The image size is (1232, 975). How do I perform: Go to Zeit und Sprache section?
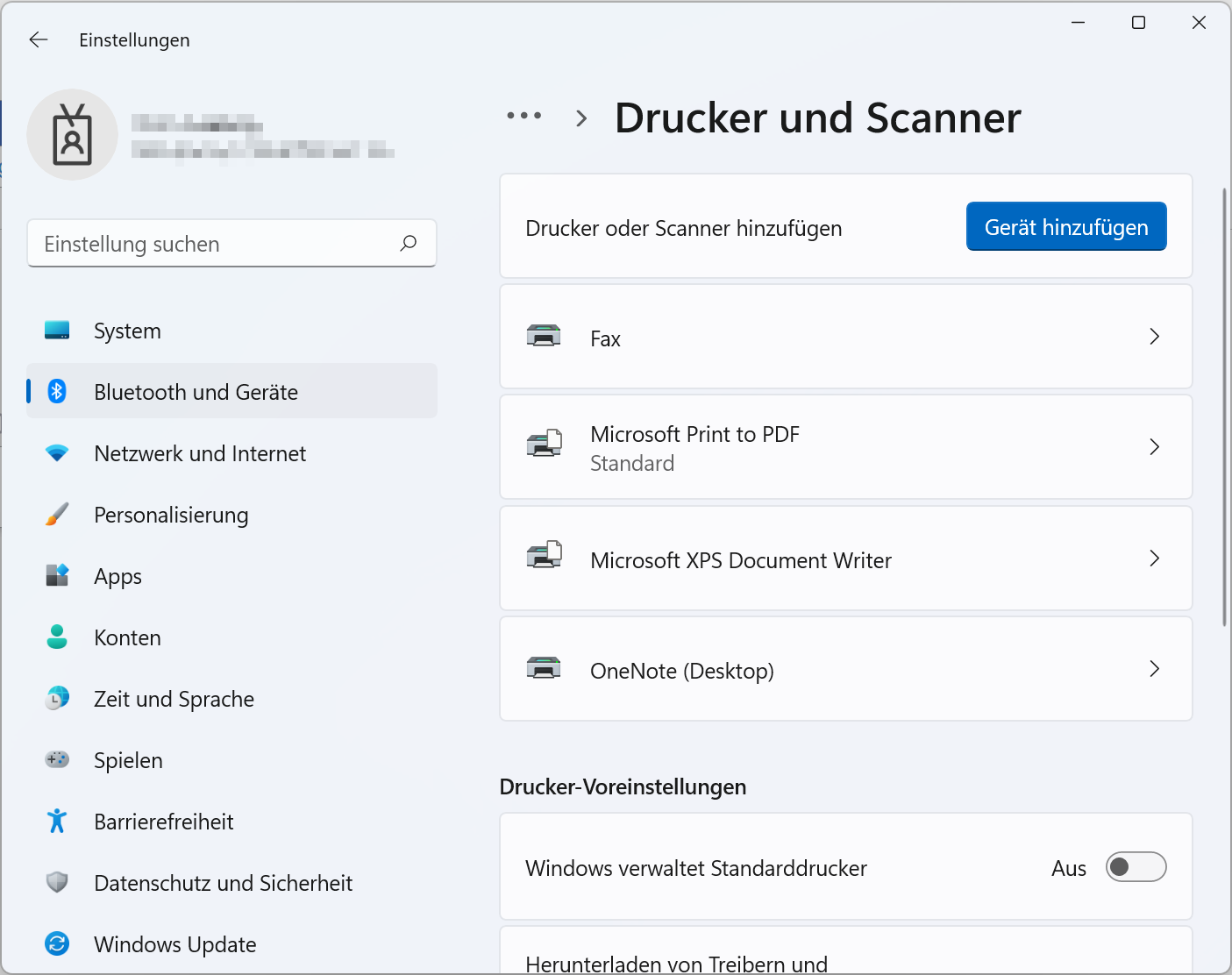point(174,699)
